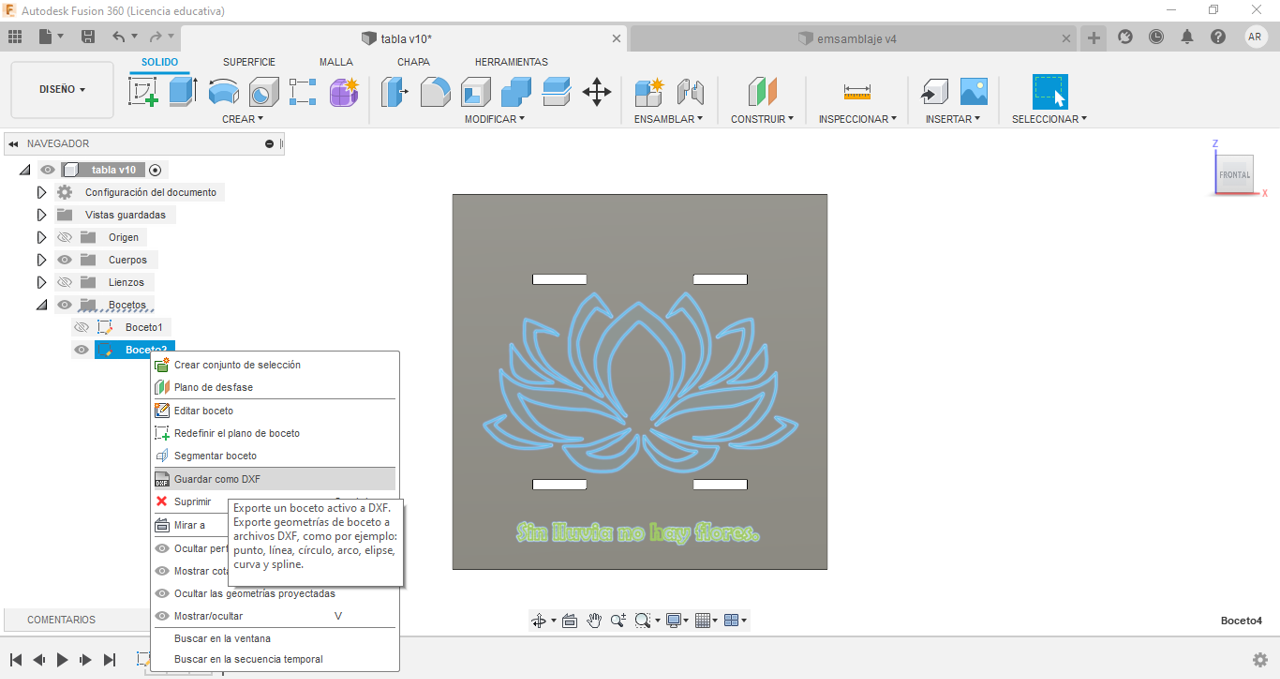Select the Move/Copy arrows tool
1280x679 pixels.
597,92
